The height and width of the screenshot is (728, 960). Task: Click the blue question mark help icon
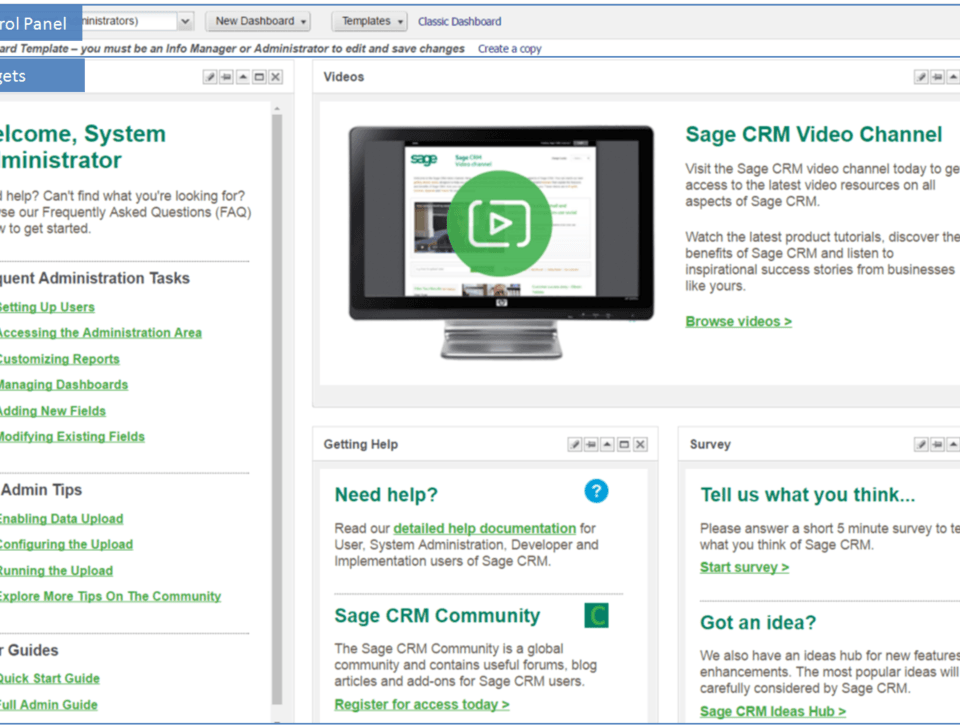click(x=596, y=491)
